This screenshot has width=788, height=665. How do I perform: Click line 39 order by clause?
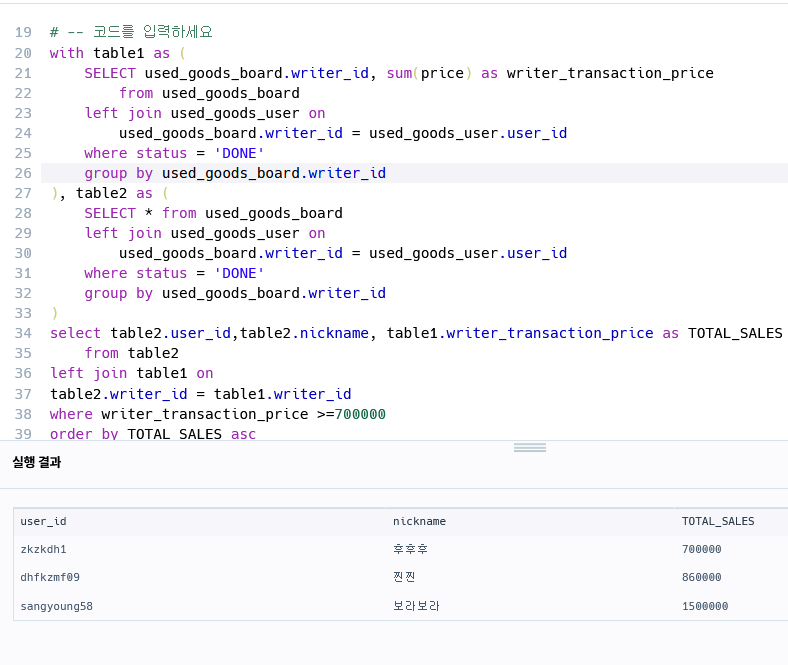[x=153, y=433]
